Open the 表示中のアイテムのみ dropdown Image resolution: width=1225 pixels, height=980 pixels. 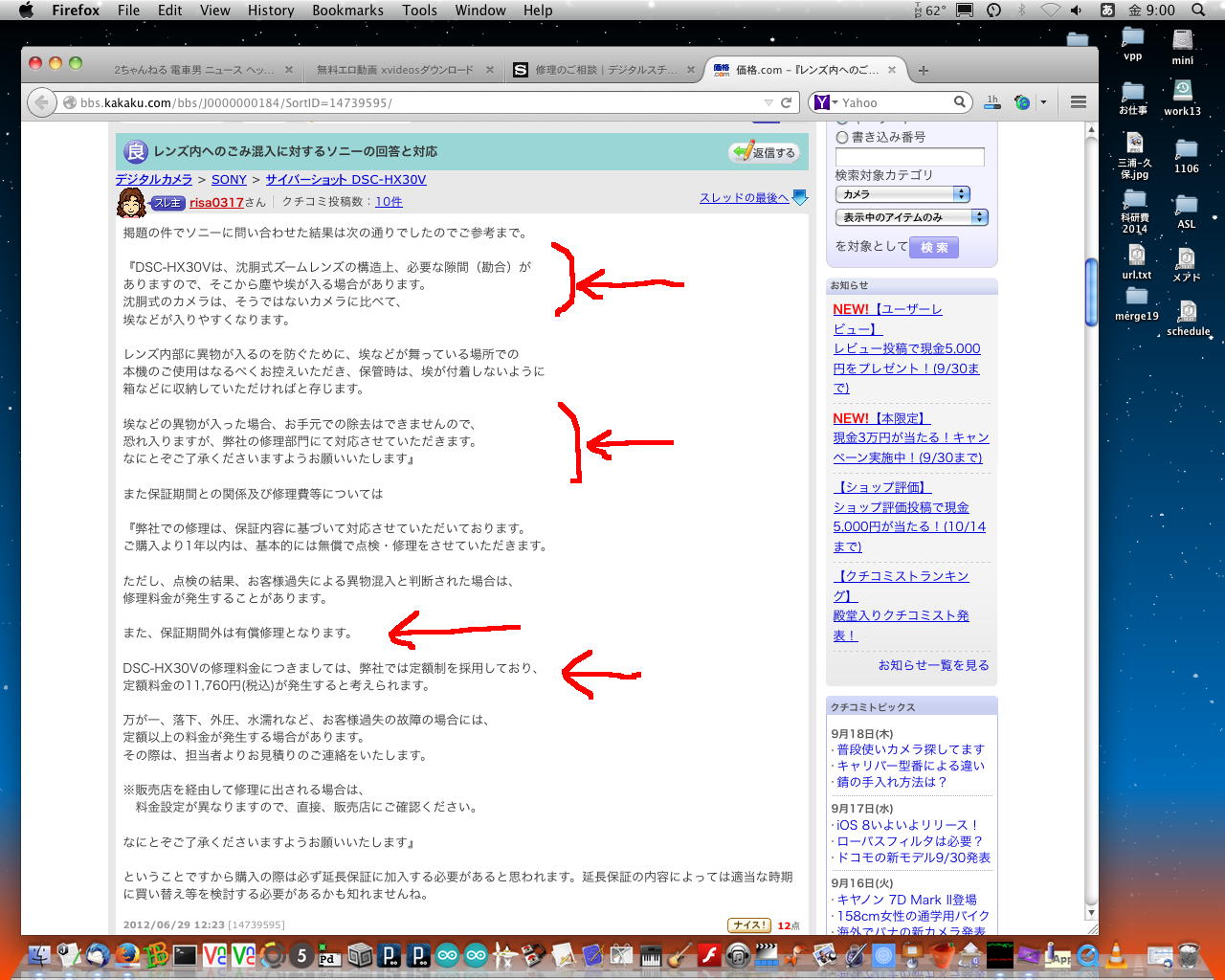[911, 217]
